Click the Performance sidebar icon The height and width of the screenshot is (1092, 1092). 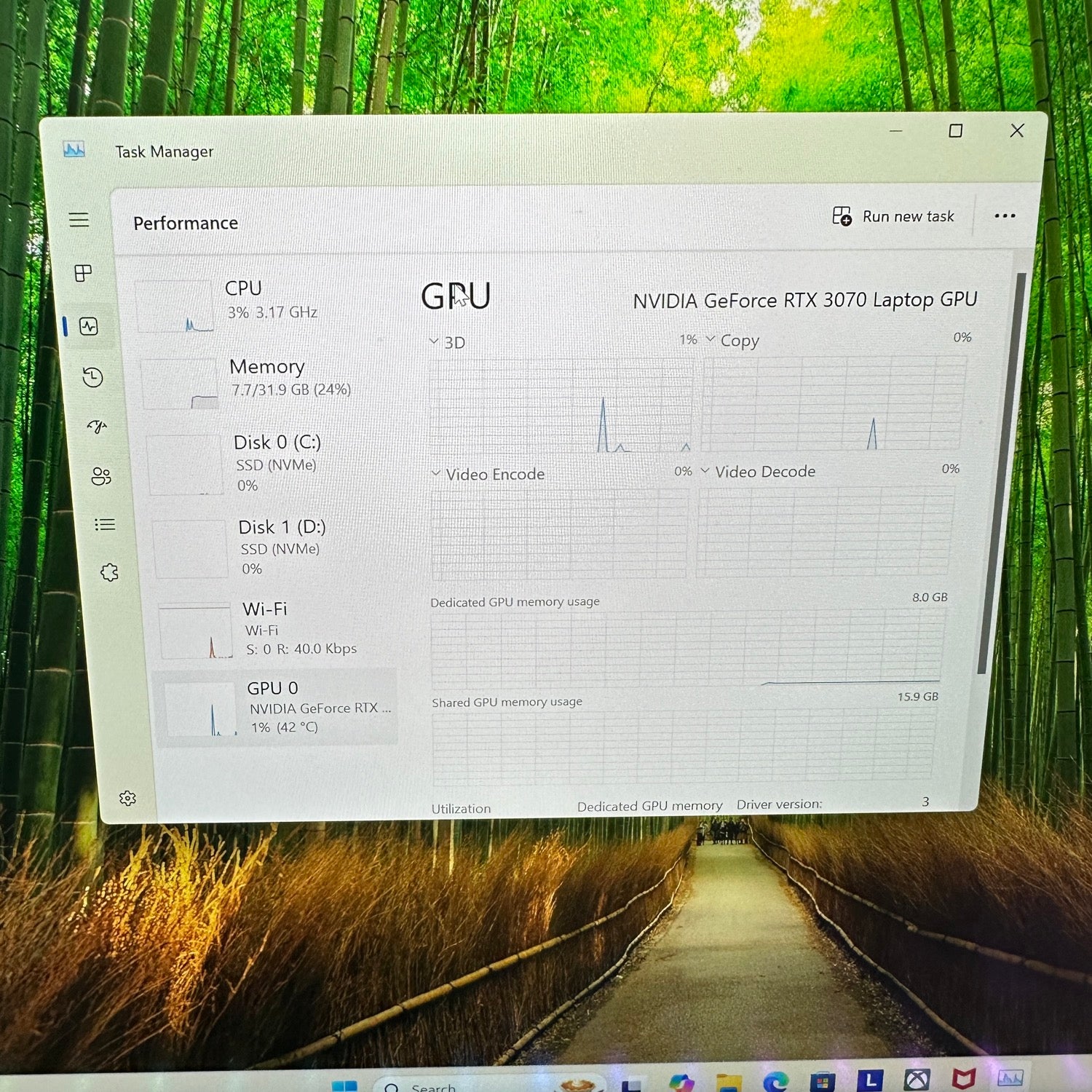point(89,326)
